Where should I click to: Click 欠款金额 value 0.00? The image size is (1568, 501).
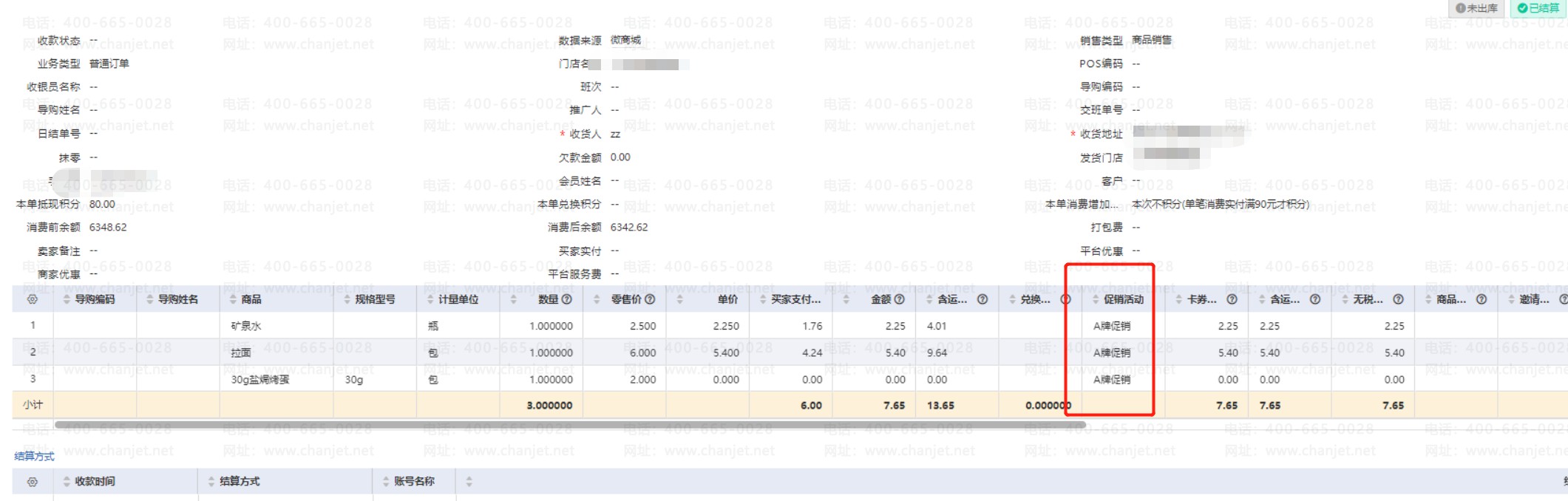tap(620, 157)
